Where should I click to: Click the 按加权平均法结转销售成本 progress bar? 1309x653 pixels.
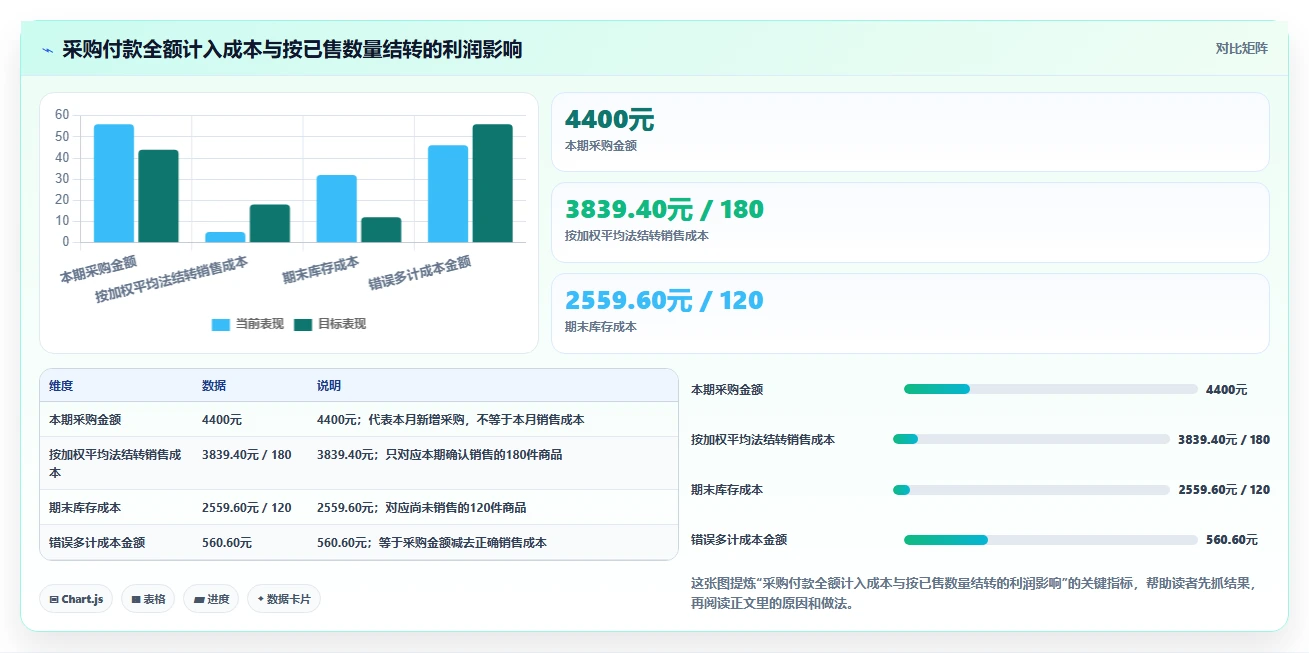(x=1031, y=439)
